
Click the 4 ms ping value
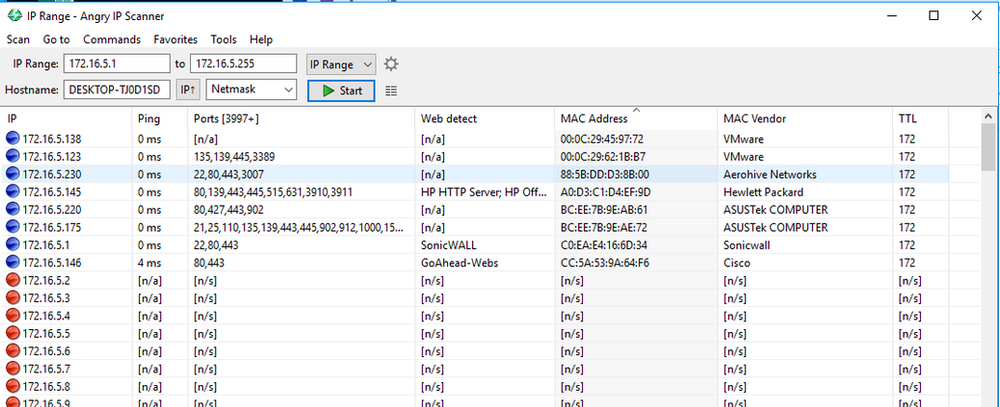point(147,262)
